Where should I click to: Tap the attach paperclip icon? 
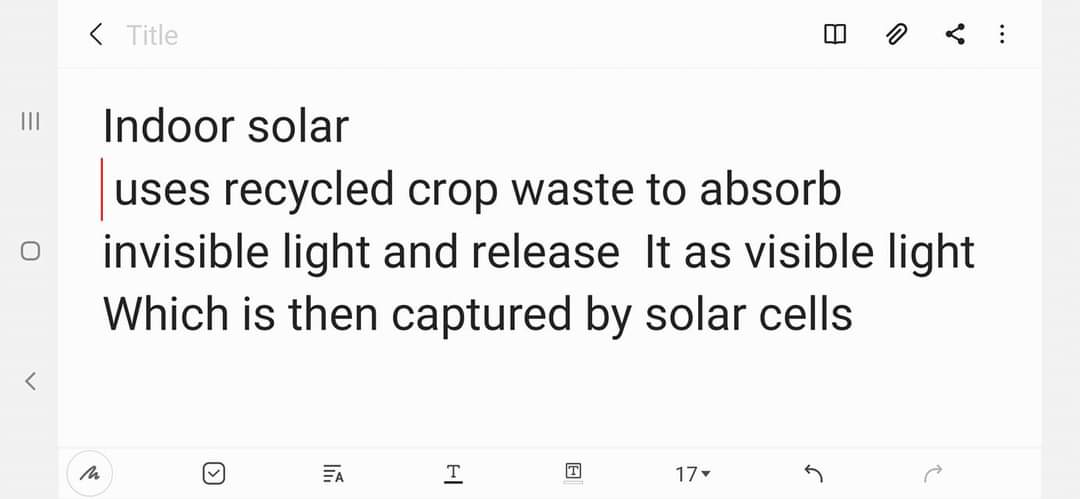896,35
